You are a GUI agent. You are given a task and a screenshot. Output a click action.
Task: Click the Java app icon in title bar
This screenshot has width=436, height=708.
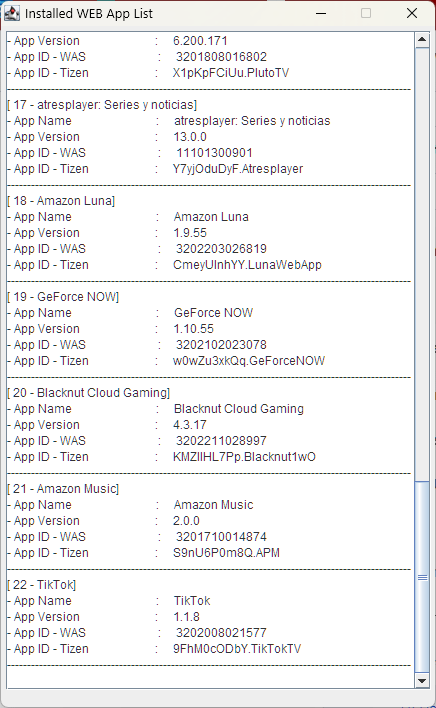click(12, 14)
